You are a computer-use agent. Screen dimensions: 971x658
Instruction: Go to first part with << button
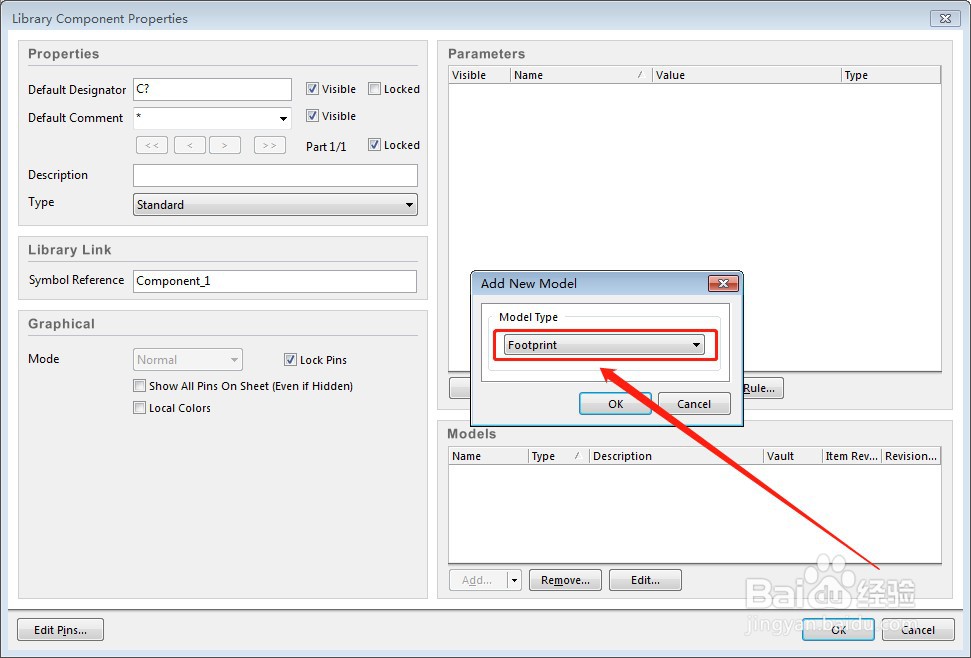152,145
